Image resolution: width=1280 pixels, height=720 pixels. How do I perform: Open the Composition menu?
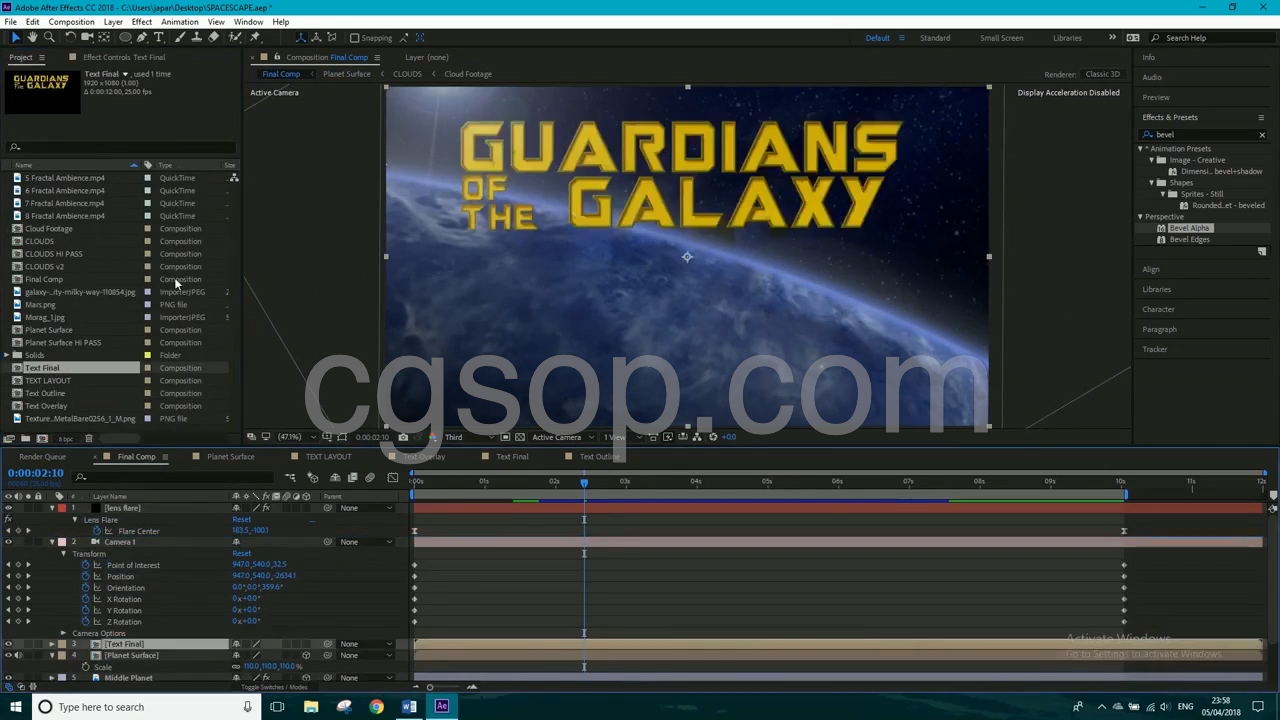(71, 22)
